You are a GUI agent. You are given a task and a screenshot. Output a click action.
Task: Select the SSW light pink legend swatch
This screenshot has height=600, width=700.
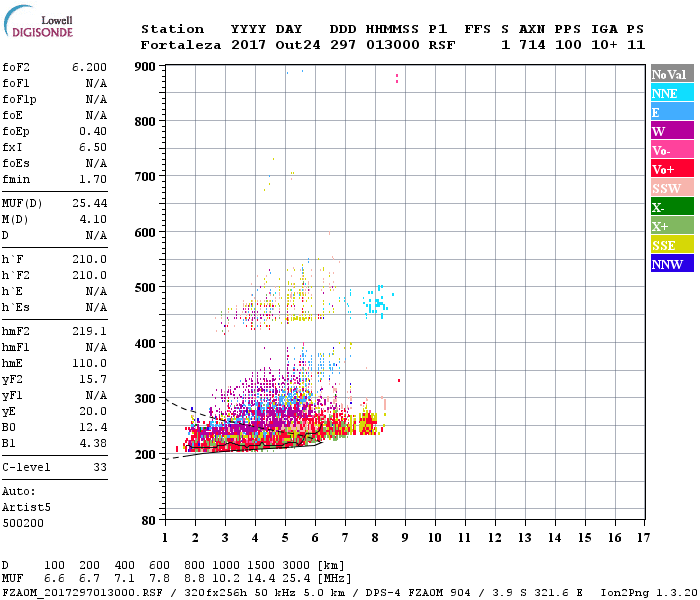[672, 188]
